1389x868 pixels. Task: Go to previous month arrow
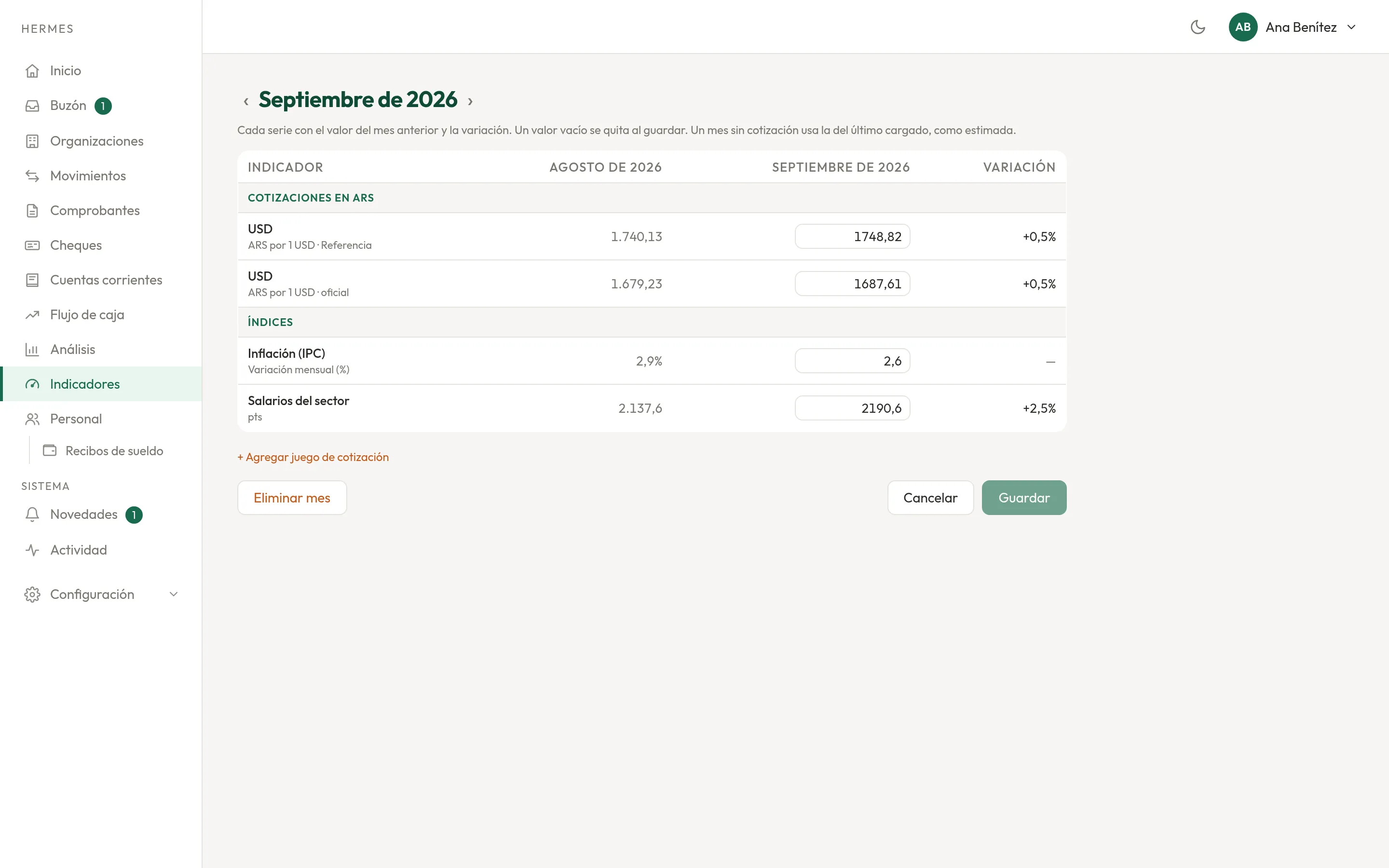tap(245, 101)
